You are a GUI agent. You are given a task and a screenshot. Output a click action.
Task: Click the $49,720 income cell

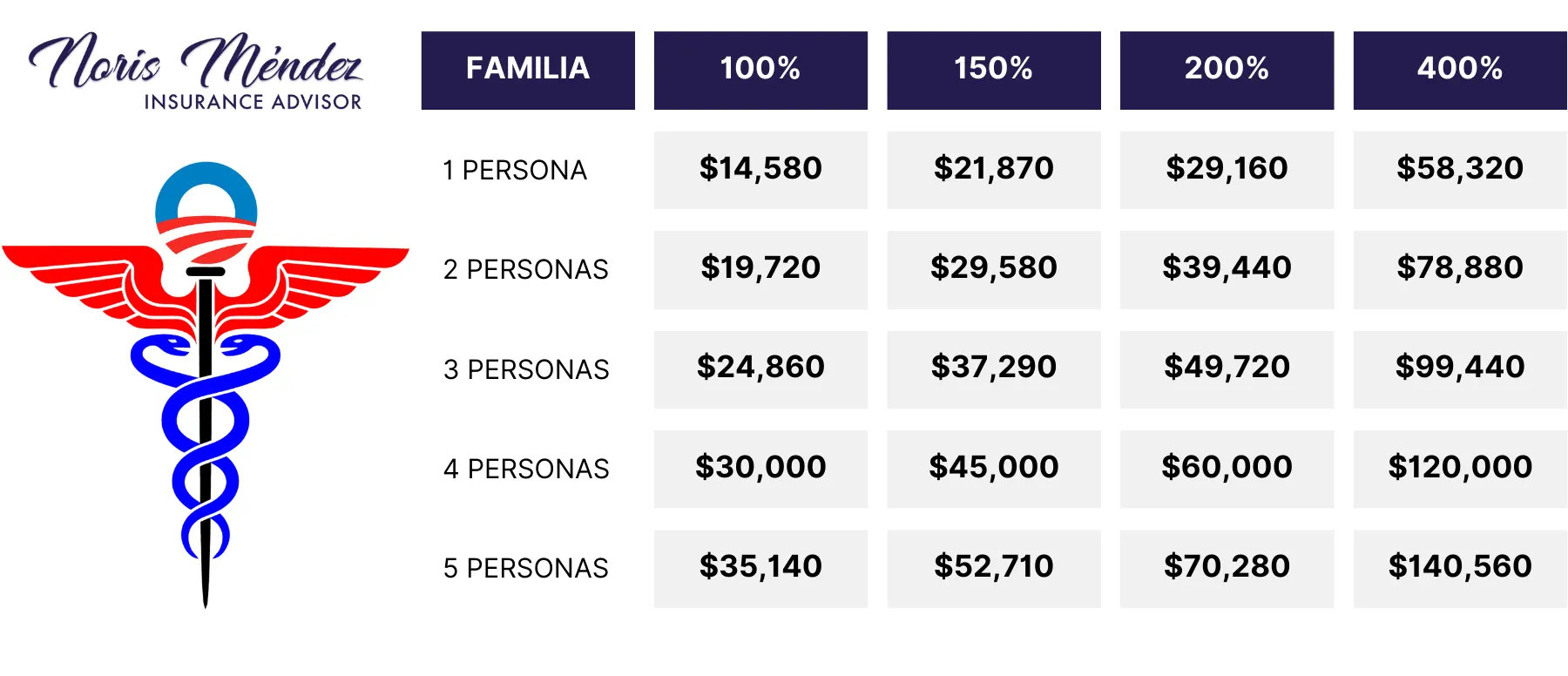(1227, 368)
